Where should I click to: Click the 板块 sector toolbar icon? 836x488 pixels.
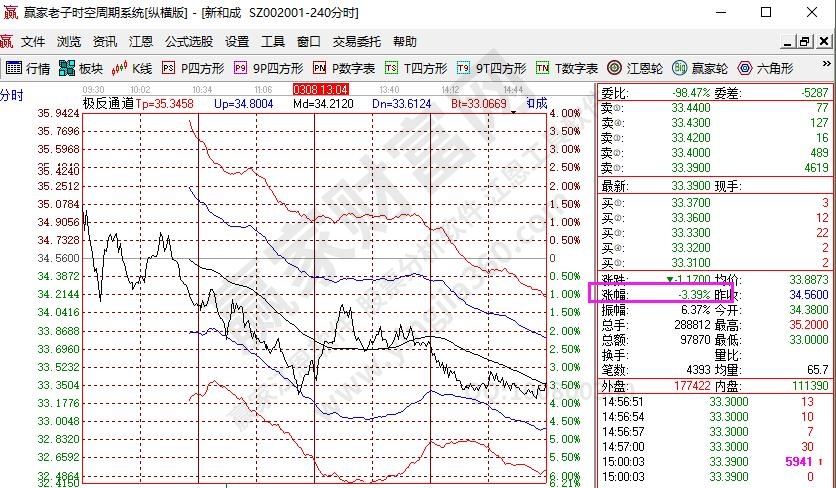click(81, 68)
